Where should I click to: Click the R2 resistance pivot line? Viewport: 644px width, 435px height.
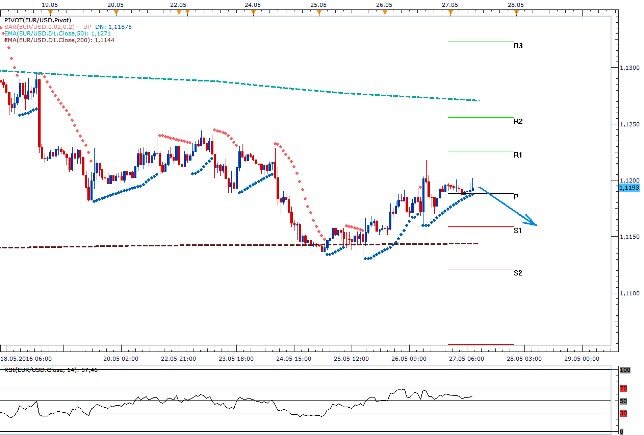pyautogui.click(x=480, y=117)
